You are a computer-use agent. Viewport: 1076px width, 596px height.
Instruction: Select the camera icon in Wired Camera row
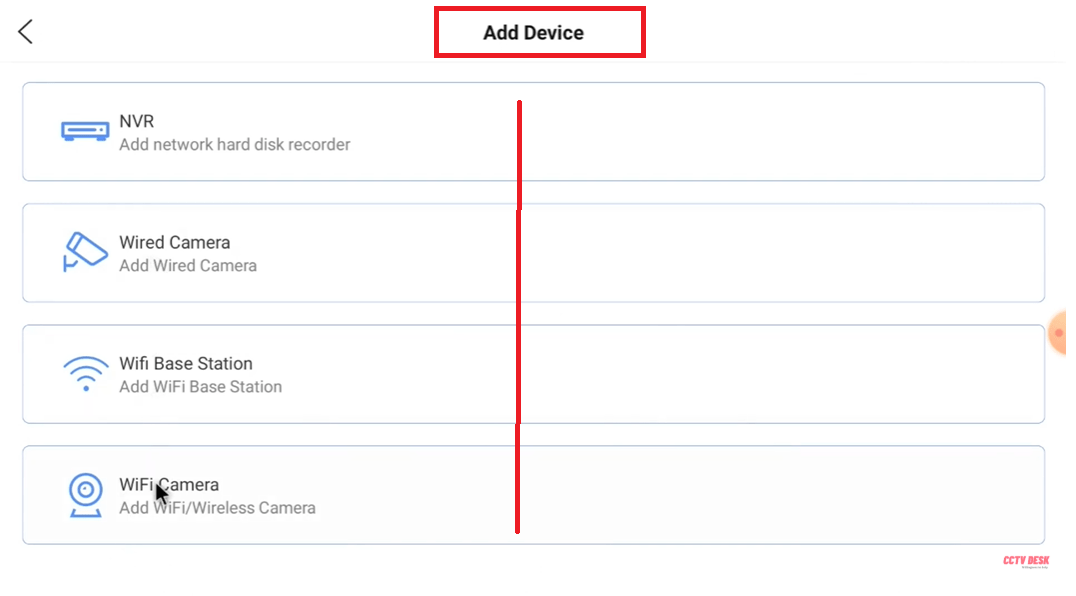click(x=85, y=252)
